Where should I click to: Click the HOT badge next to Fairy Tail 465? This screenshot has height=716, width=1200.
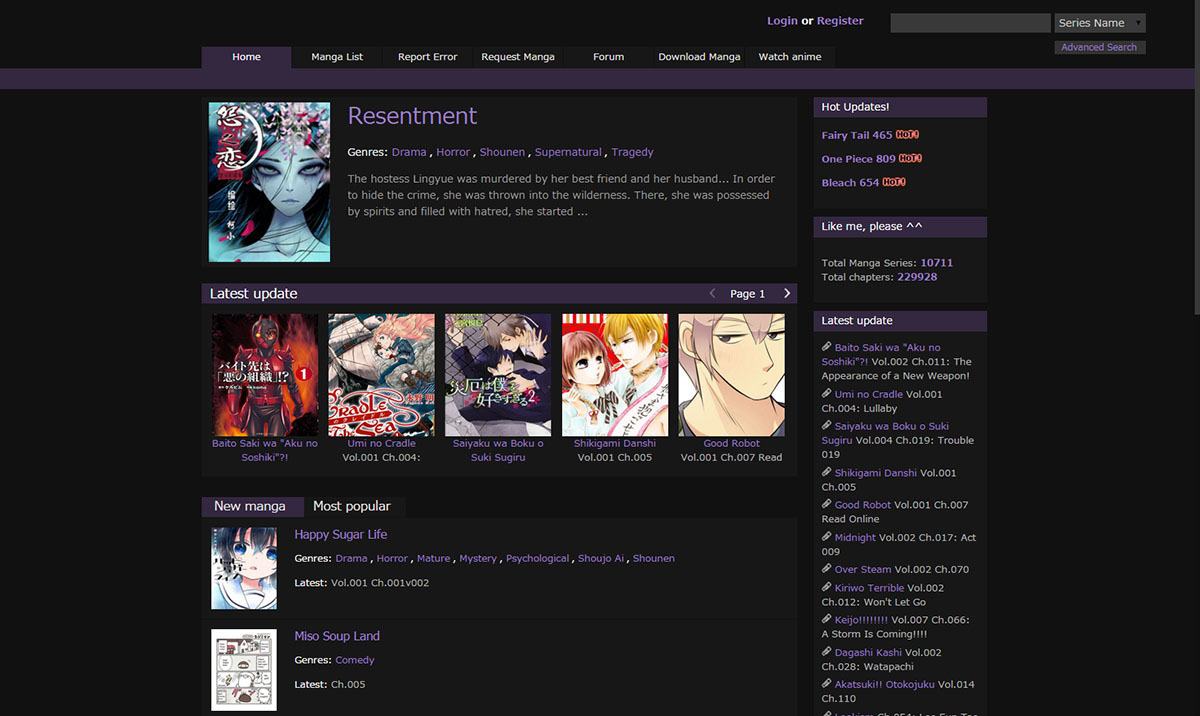(908, 134)
